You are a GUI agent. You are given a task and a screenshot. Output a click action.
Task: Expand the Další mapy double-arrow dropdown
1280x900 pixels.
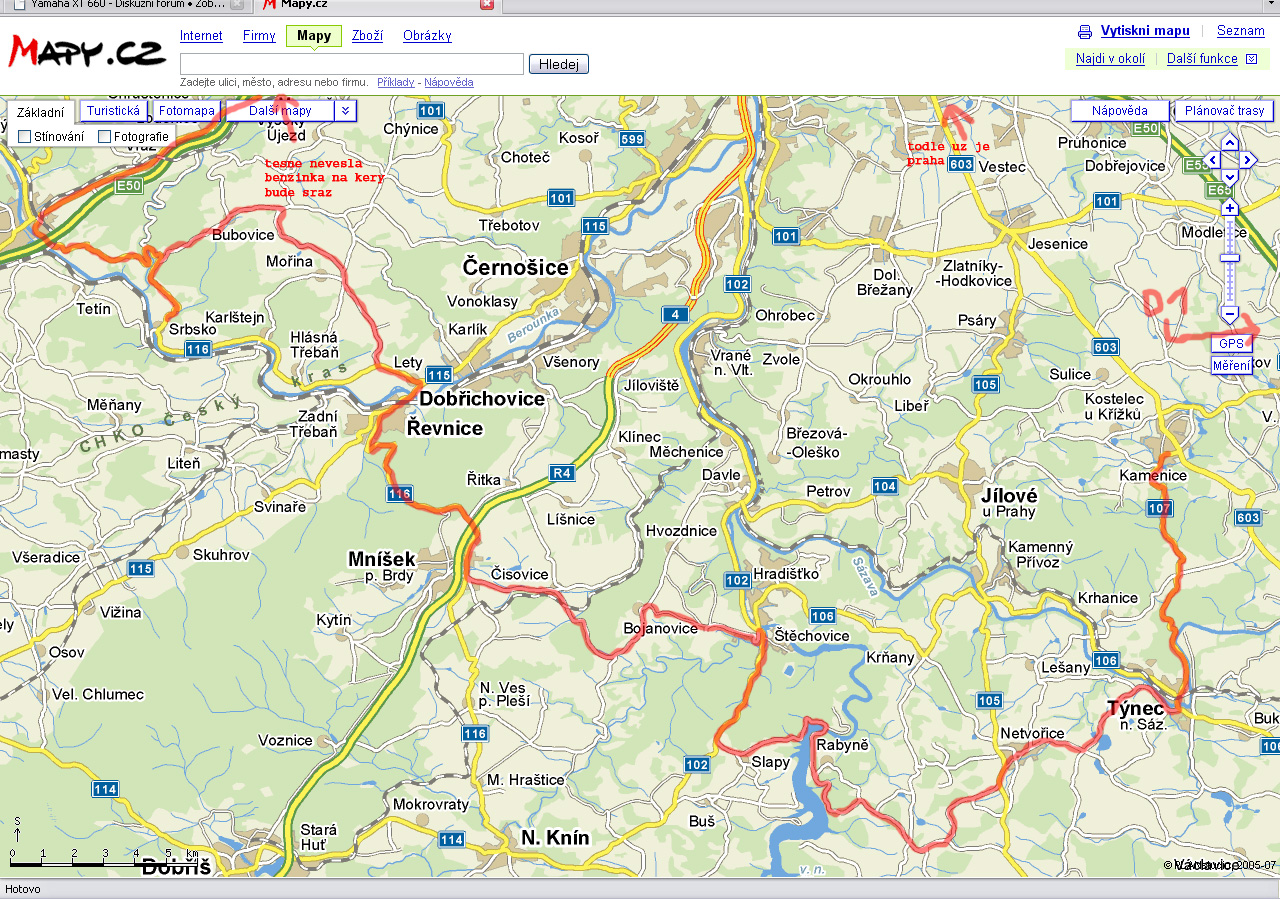click(x=345, y=111)
